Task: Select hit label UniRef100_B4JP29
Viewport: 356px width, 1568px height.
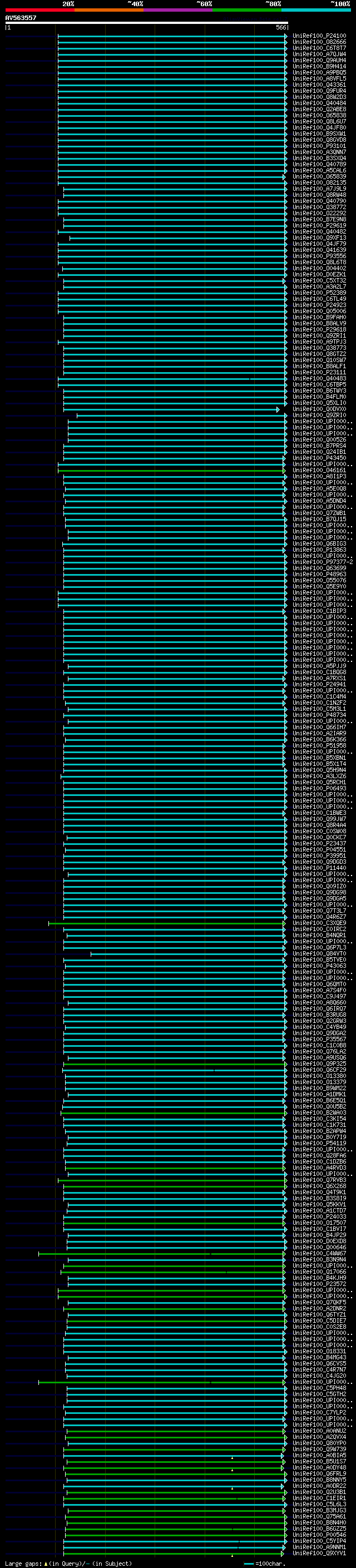Action: (319, 1235)
